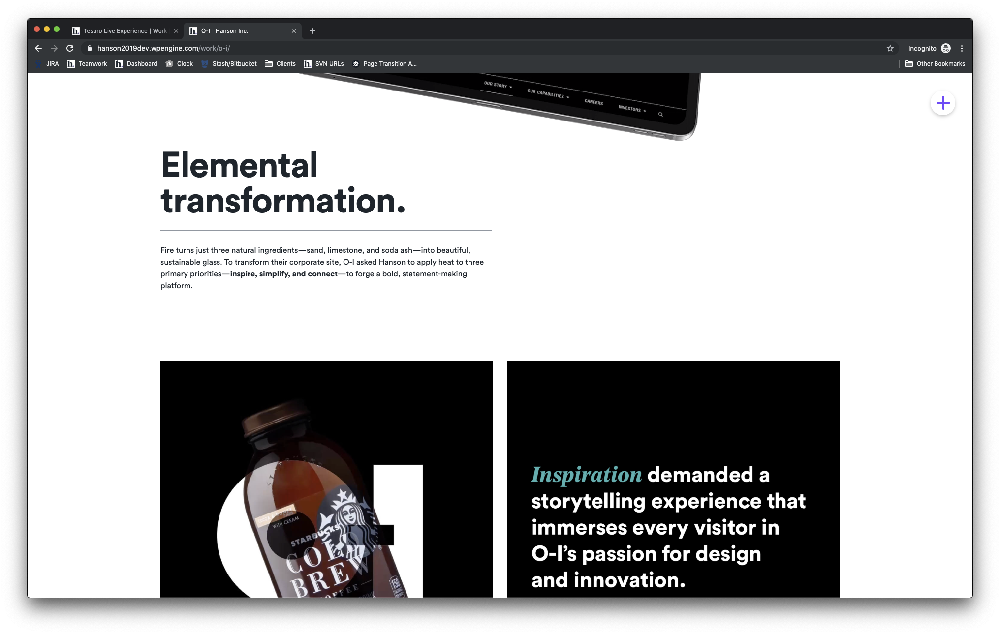This screenshot has width=1000, height=634.
Task: Open the Clock bookmark
Action: [x=179, y=64]
